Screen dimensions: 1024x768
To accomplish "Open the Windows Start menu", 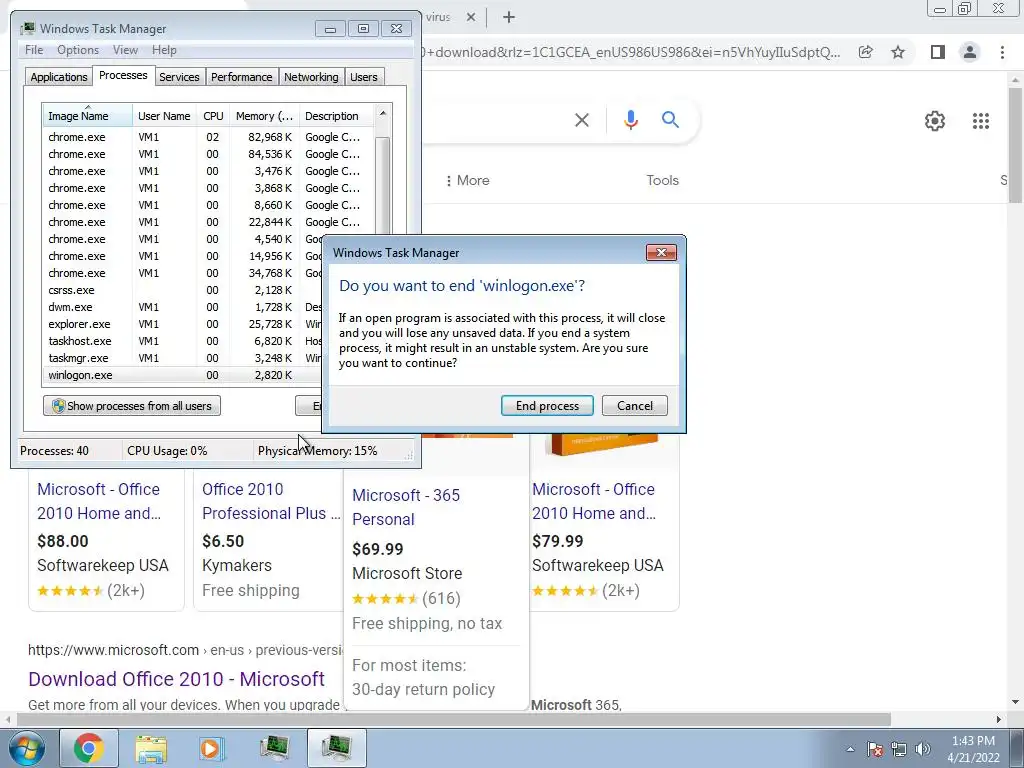I will [x=26, y=748].
